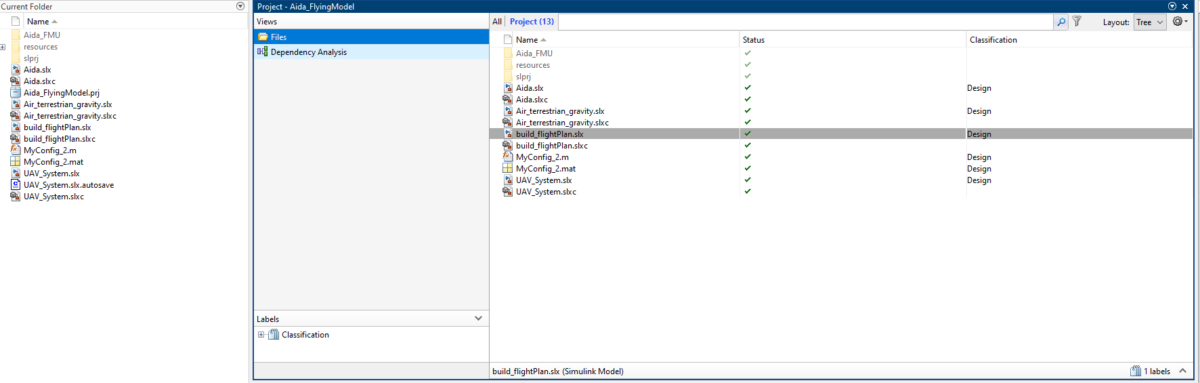This screenshot has width=1200, height=383.
Task: Switch to the Project (13) tab
Action: pos(531,21)
